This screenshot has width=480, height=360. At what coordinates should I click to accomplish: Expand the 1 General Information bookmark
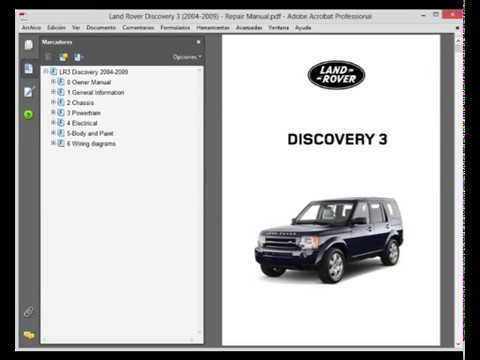pos(53,92)
